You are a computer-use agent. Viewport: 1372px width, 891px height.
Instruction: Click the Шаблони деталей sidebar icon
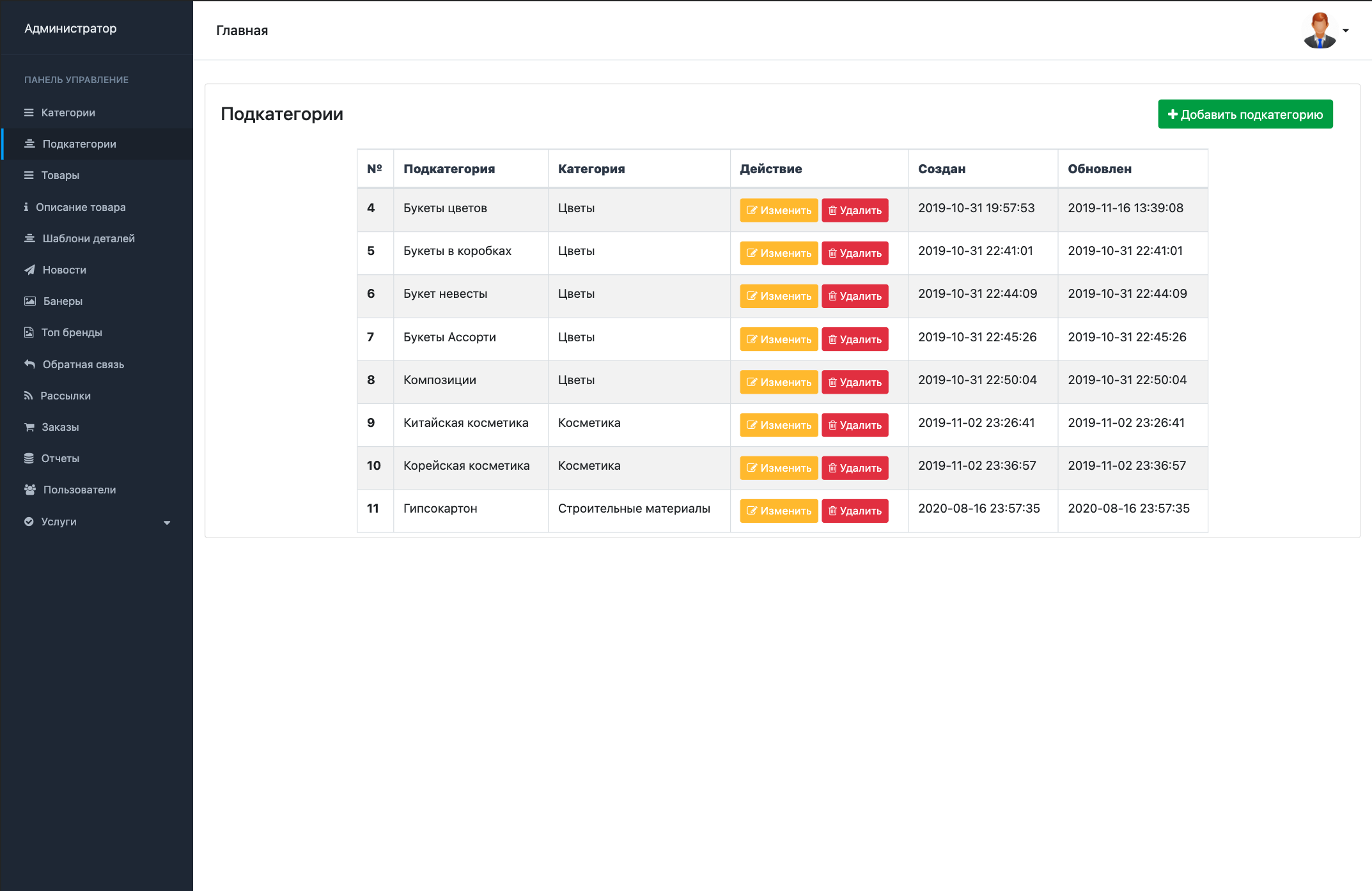pos(29,238)
